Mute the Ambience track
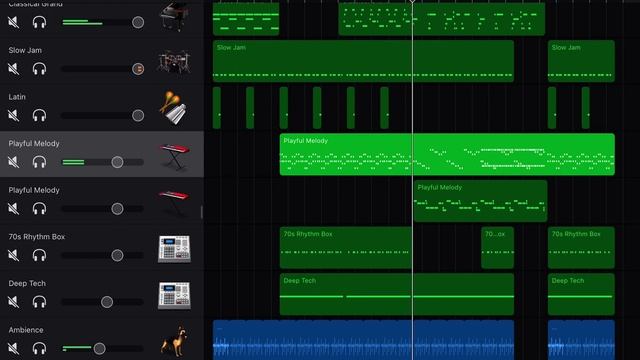This screenshot has height=360, width=640. click(x=13, y=348)
